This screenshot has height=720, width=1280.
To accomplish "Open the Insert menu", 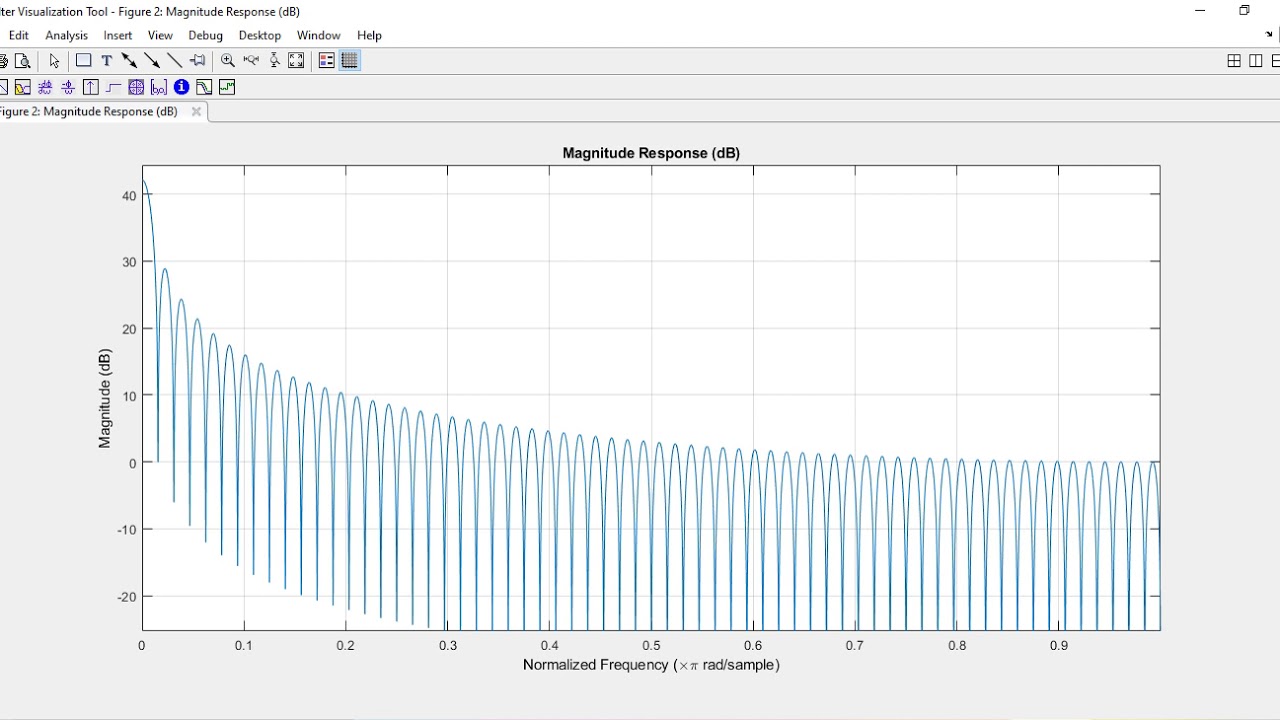I will pos(118,35).
